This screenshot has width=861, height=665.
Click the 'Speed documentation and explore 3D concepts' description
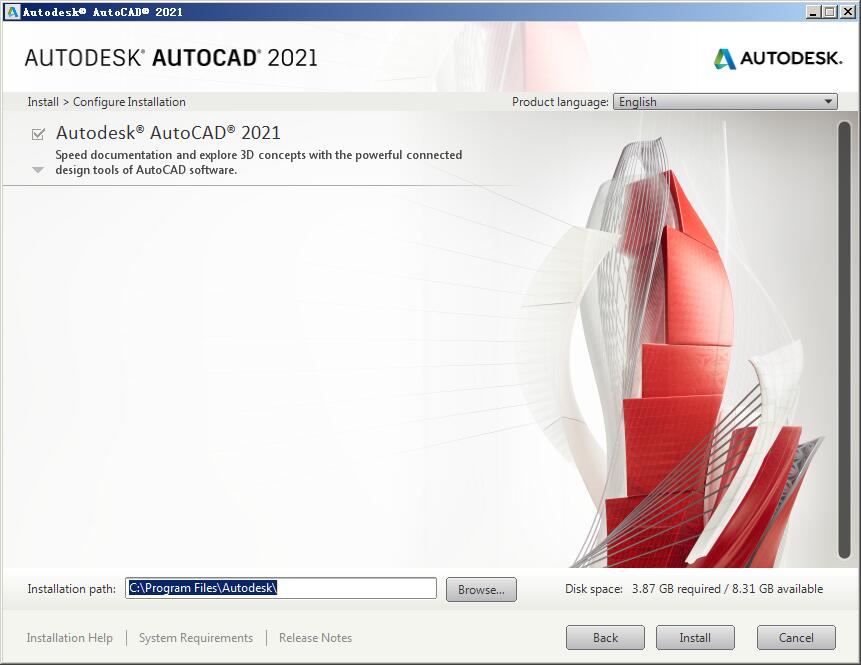pyautogui.click(x=259, y=162)
